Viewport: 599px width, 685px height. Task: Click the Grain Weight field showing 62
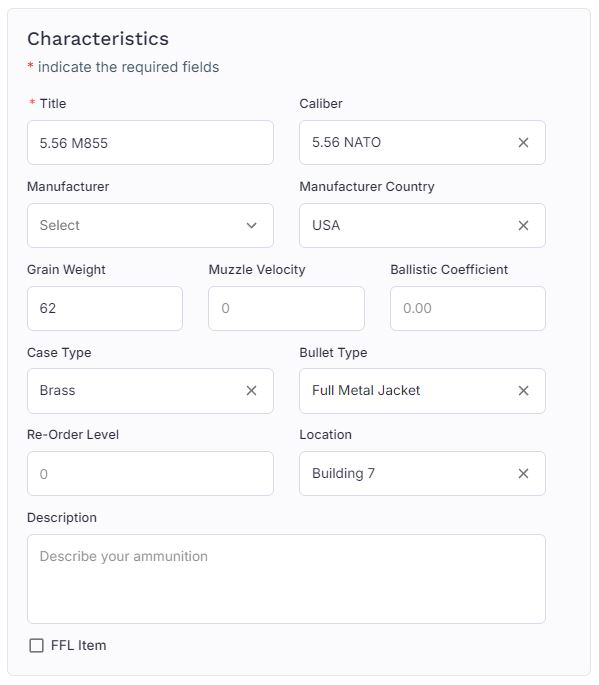pos(105,308)
